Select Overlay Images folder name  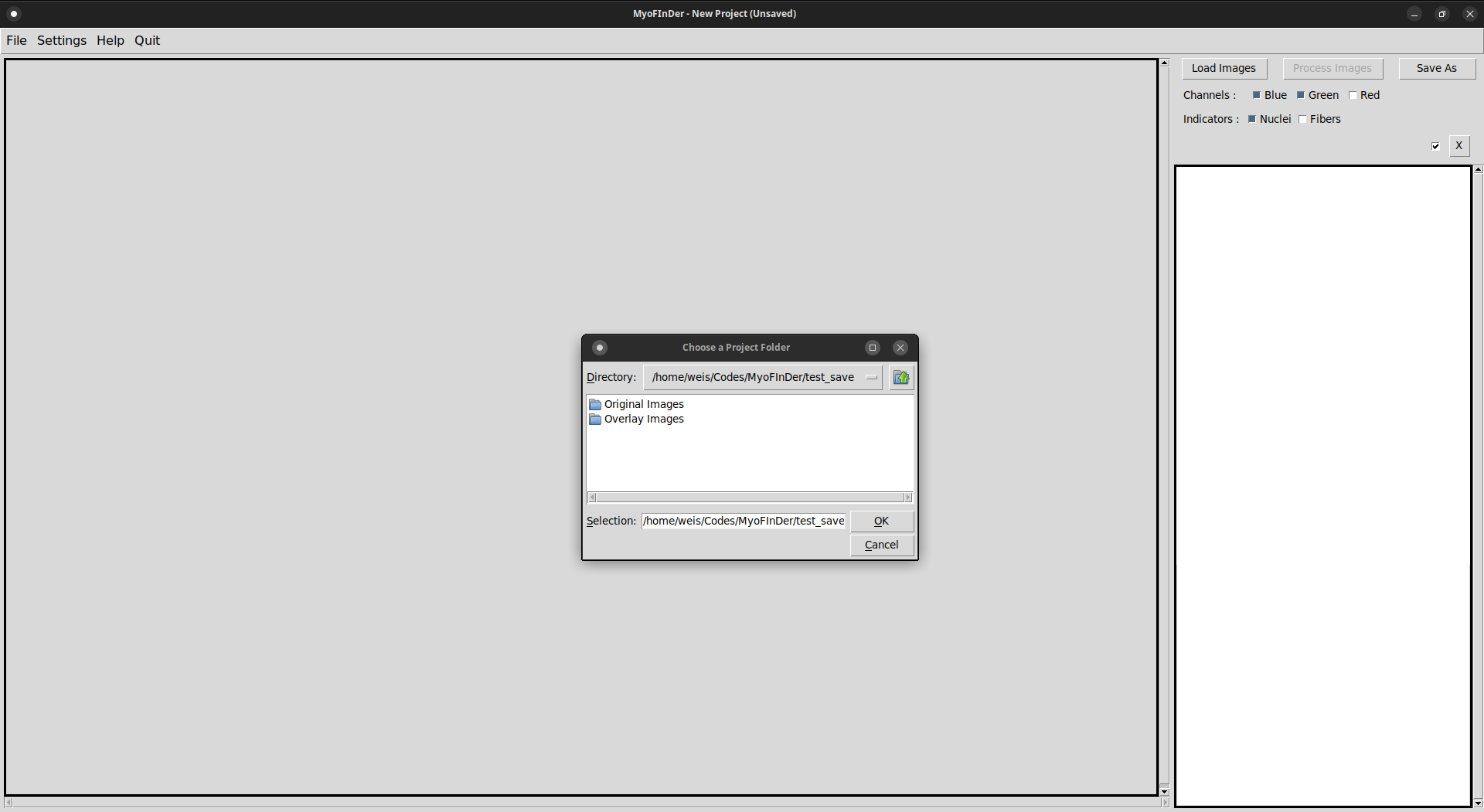click(x=644, y=420)
